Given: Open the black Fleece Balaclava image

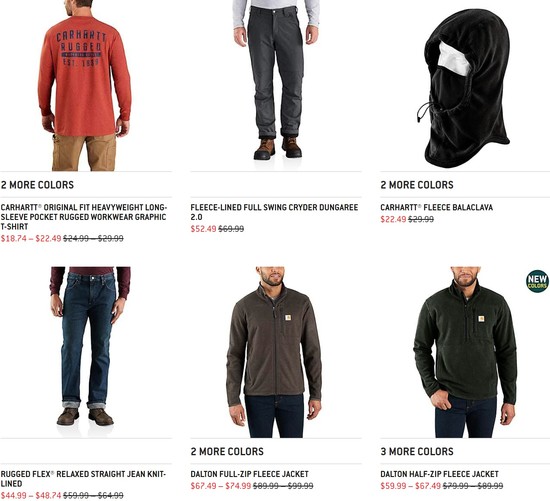Looking at the screenshot, I should 464,88.
